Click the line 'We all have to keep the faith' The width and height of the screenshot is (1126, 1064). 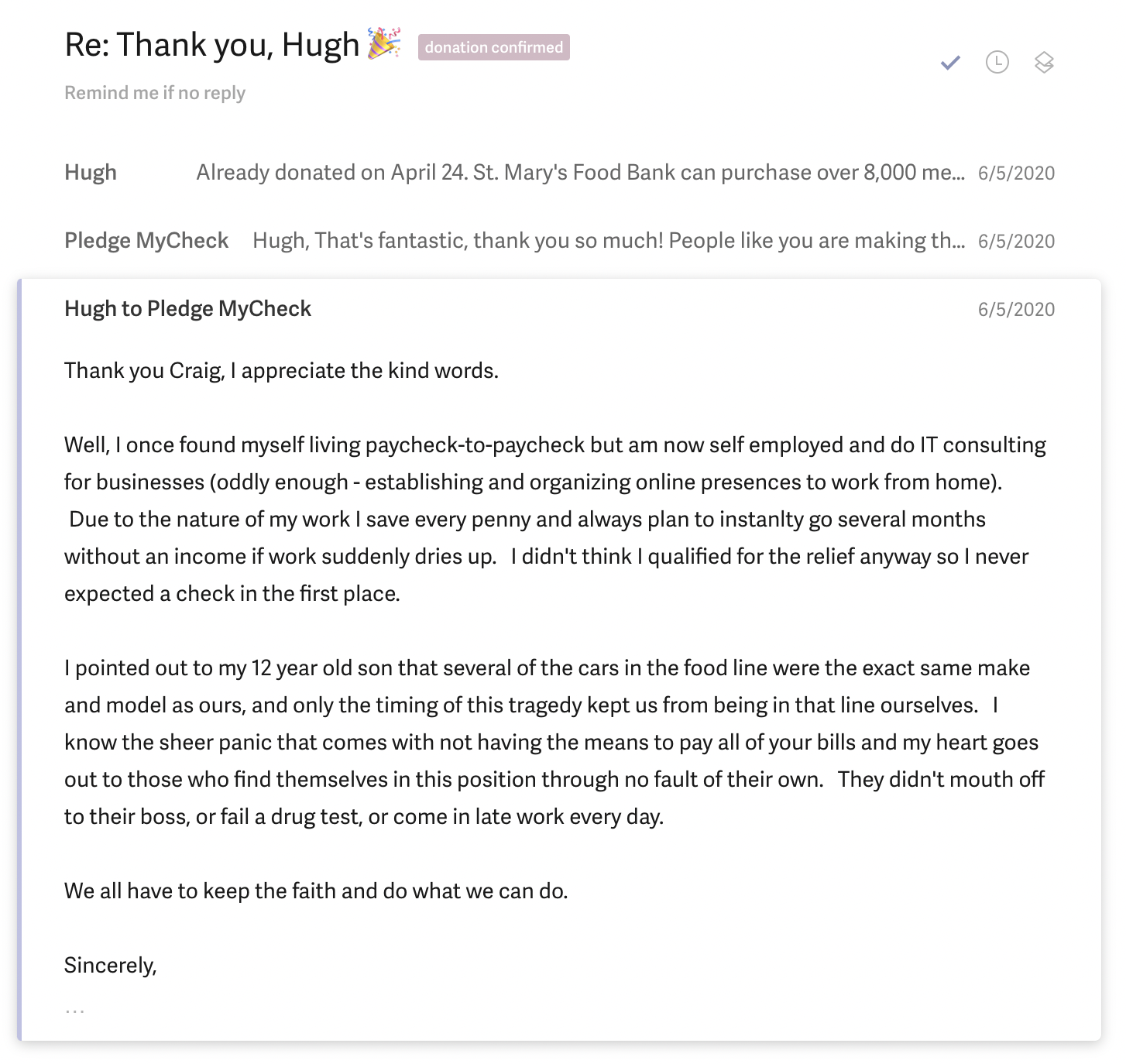(316, 891)
